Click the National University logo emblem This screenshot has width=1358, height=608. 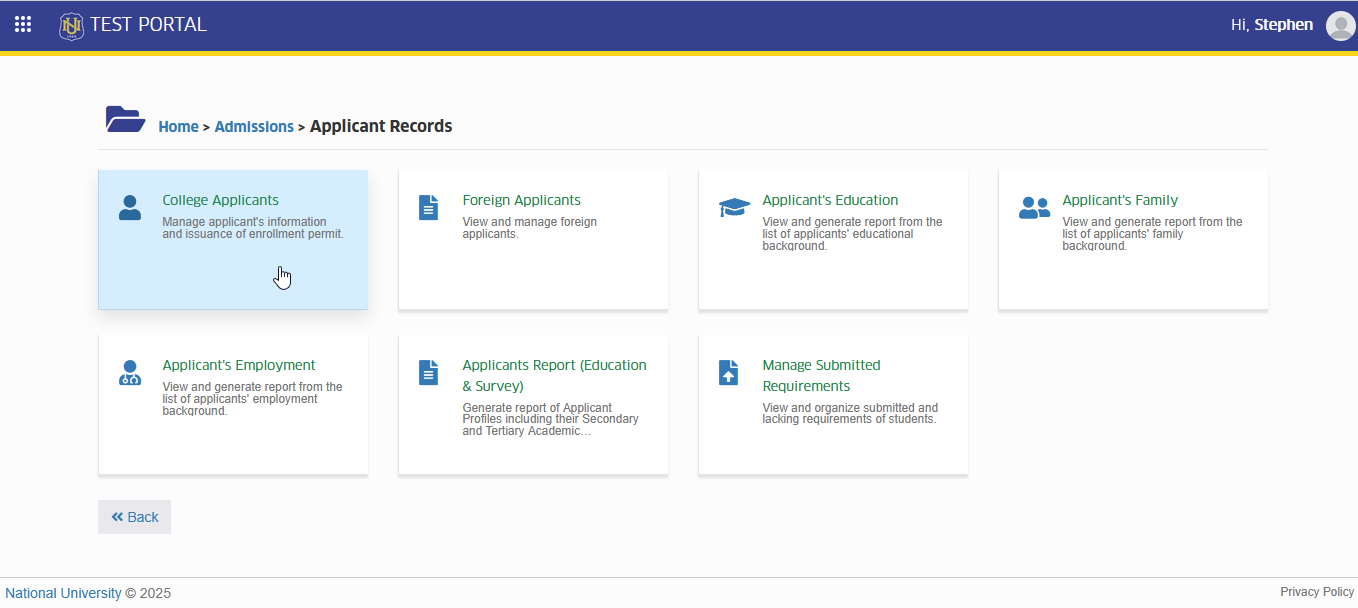(71, 26)
